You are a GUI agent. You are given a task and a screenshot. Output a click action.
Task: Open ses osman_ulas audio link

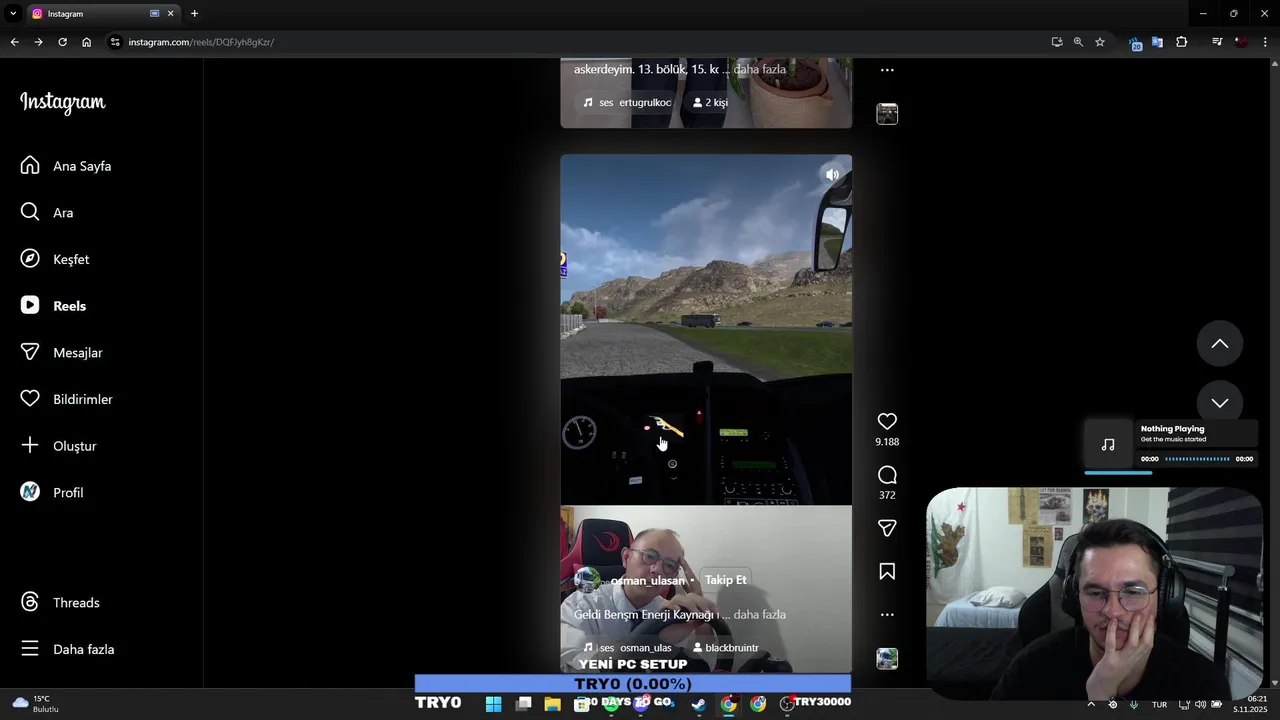[628, 648]
